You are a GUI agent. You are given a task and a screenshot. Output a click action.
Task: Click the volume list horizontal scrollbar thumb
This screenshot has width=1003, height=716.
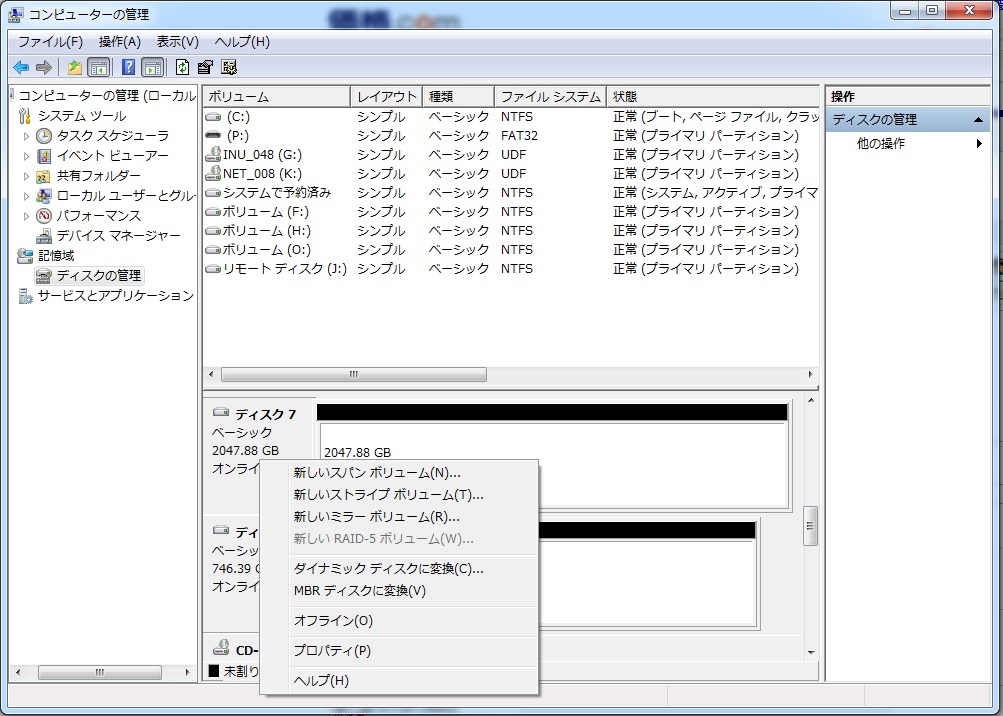click(353, 375)
